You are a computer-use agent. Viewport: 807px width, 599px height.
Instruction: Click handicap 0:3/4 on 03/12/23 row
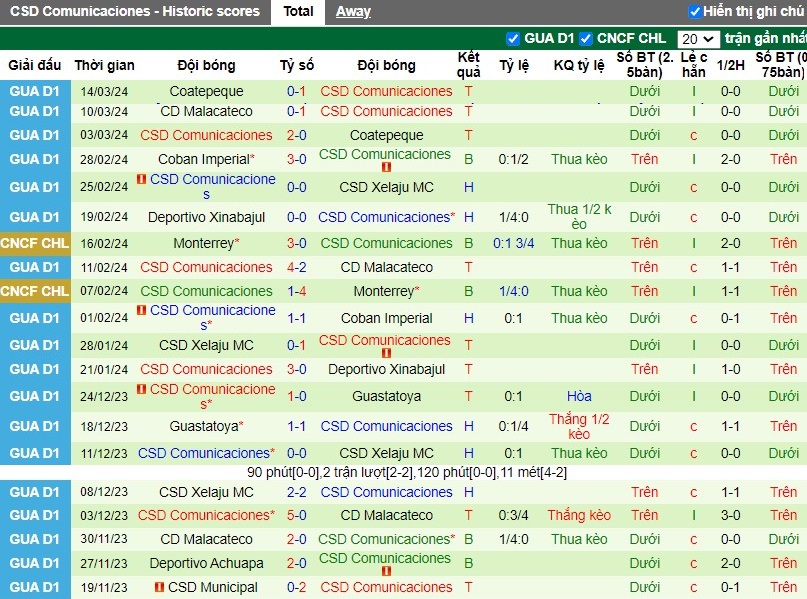click(514, 515)
